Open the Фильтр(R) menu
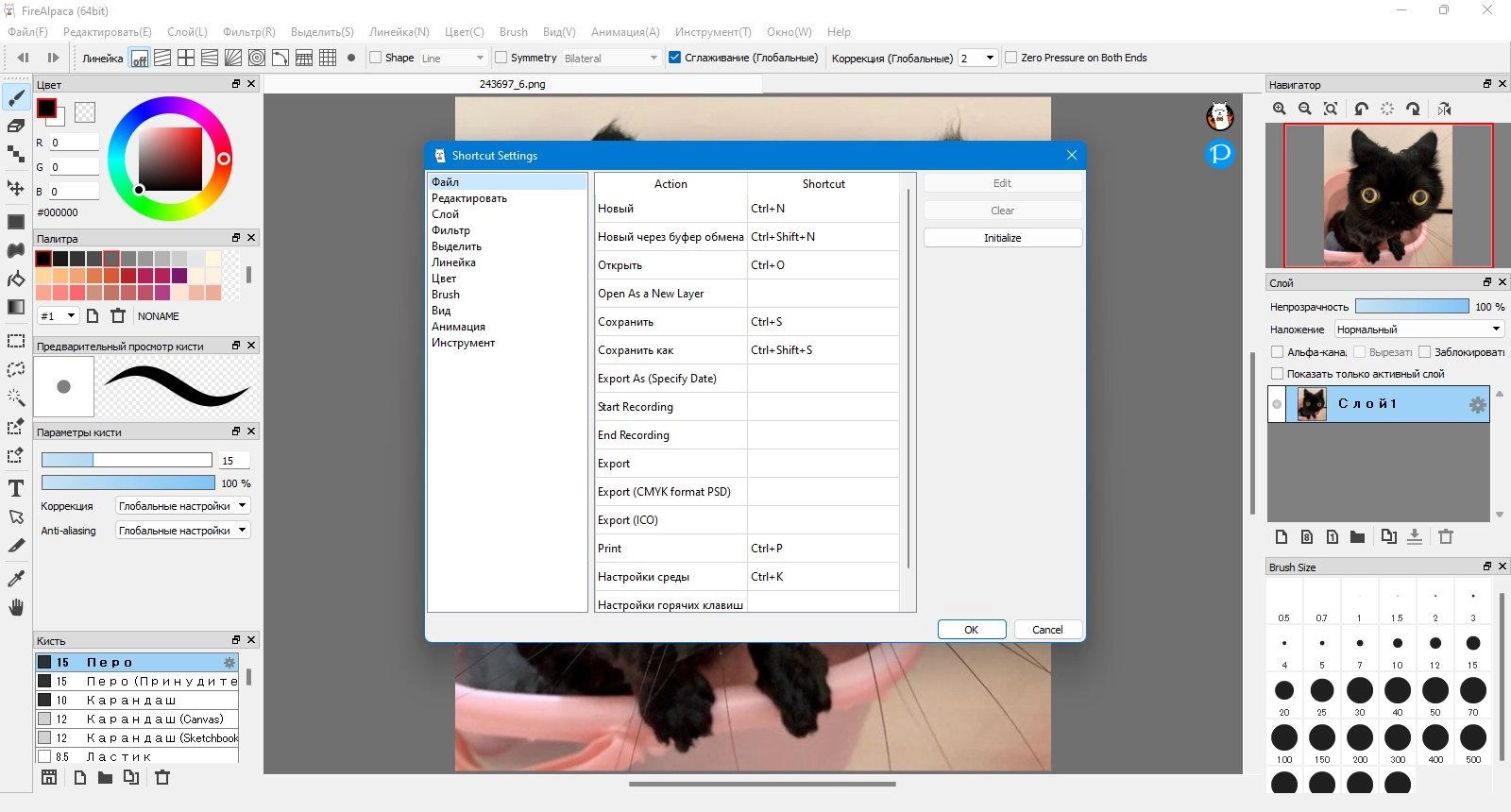1511x812 pixels. [249, 32]
